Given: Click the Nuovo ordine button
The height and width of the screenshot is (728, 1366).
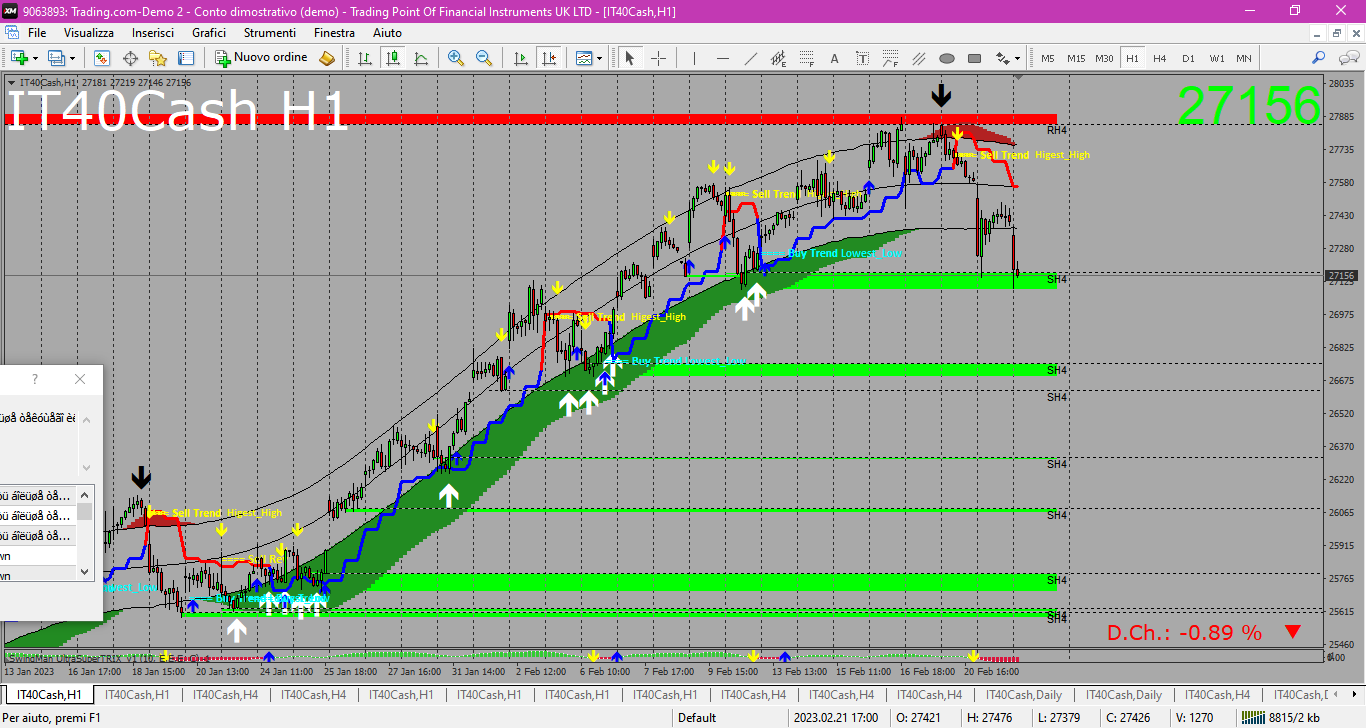Looking at the screenshot, I should point(262,58).
